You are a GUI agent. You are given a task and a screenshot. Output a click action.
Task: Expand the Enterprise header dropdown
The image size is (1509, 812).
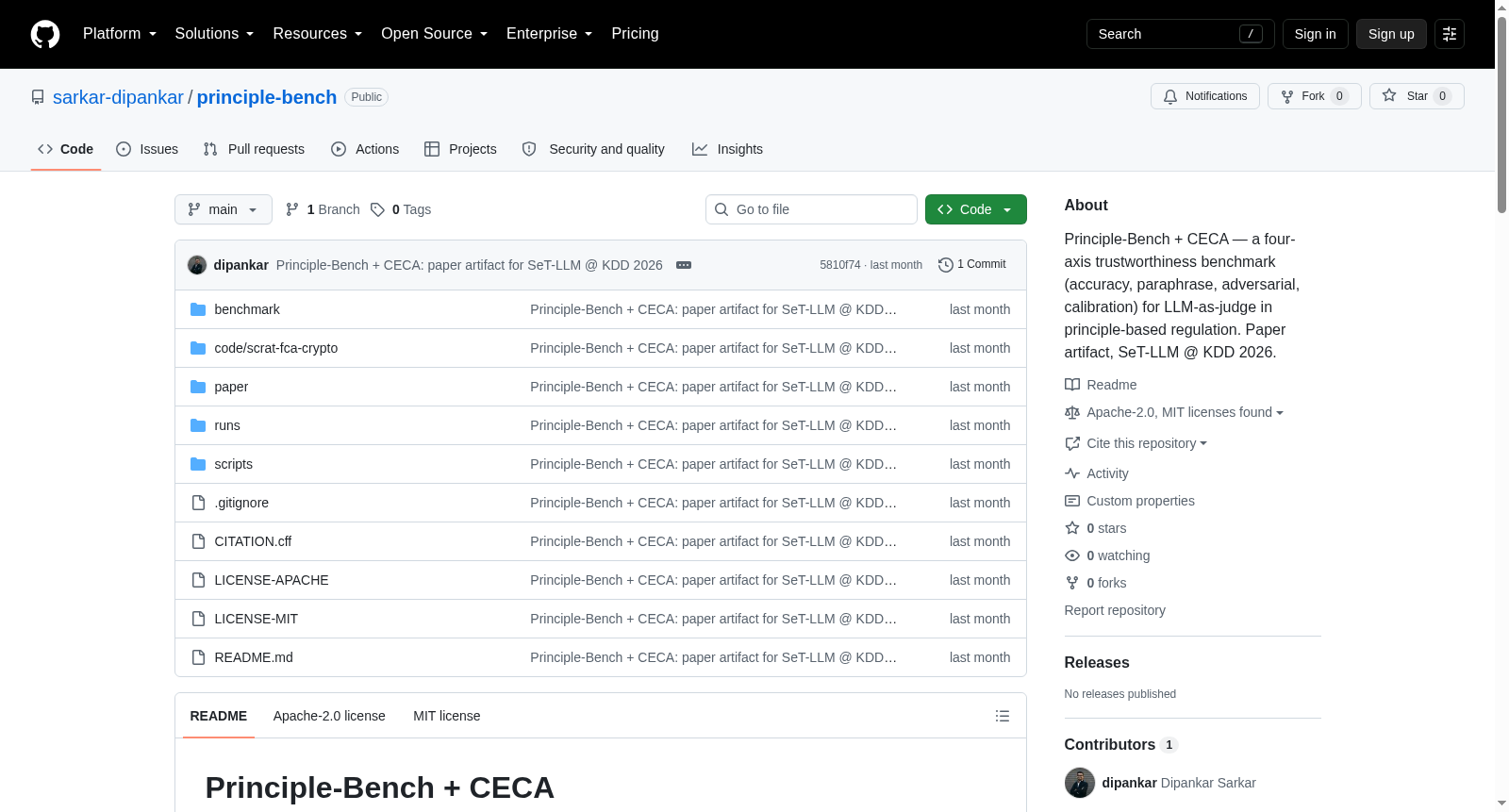pyautogui.click(x=549, y=34)
